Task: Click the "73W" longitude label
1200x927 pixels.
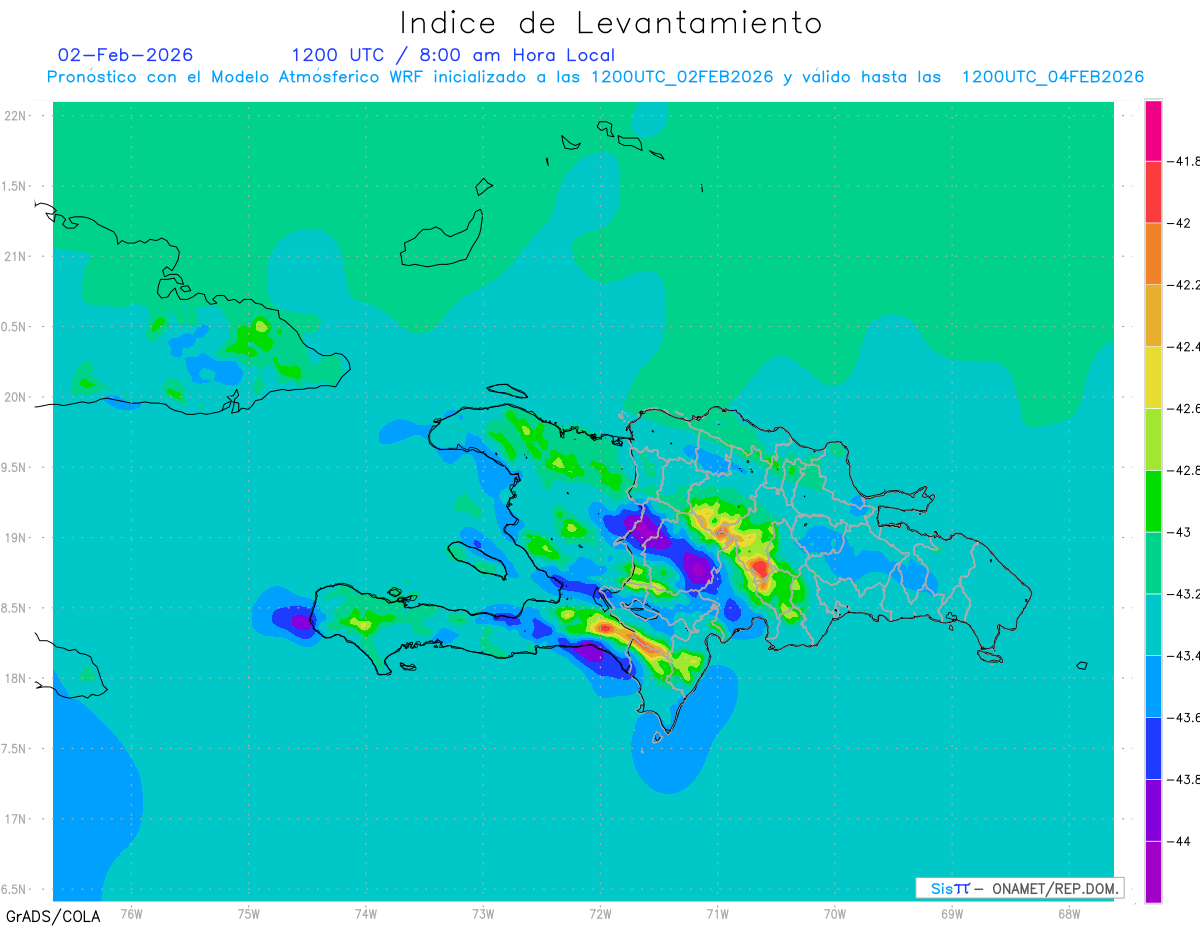Action: pyautogui.click(x=483, y=912)
